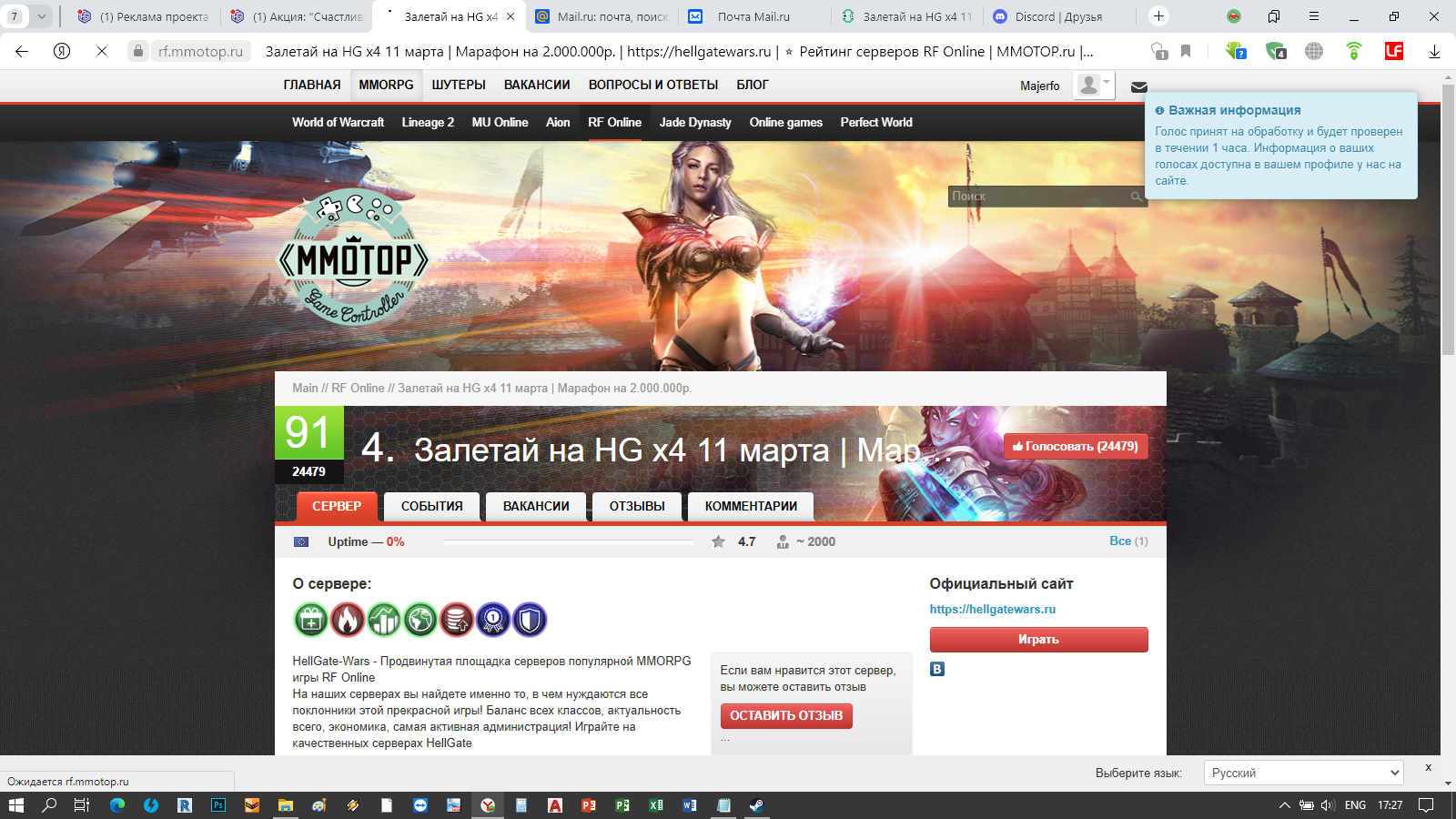The height and width of the screenshot is (819, 1456).
Task: Expand the Majerfo profile avatar dropdown
Action: [1094, 85]
